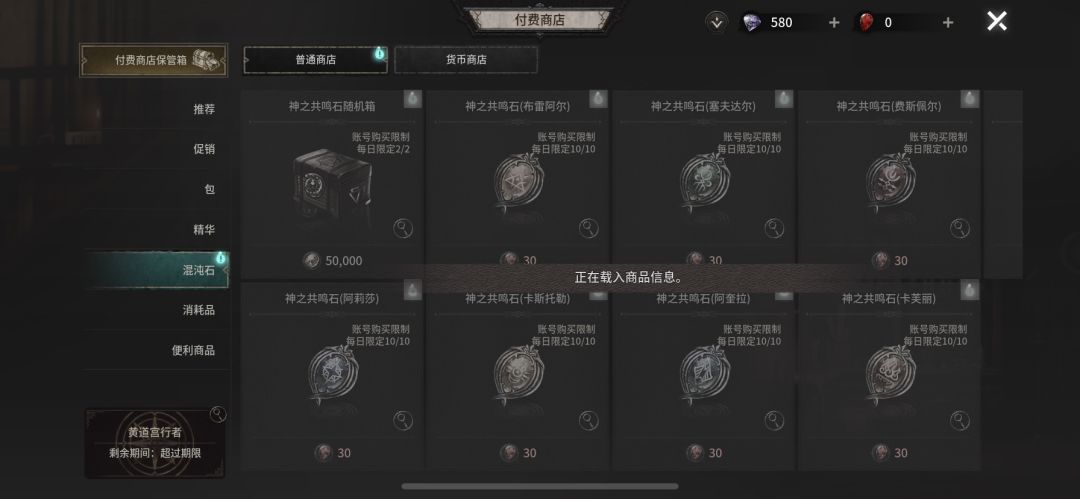This screenshot has width=1080, height=499.
Task: Buy the random box for 50,000
Action: 333,261
